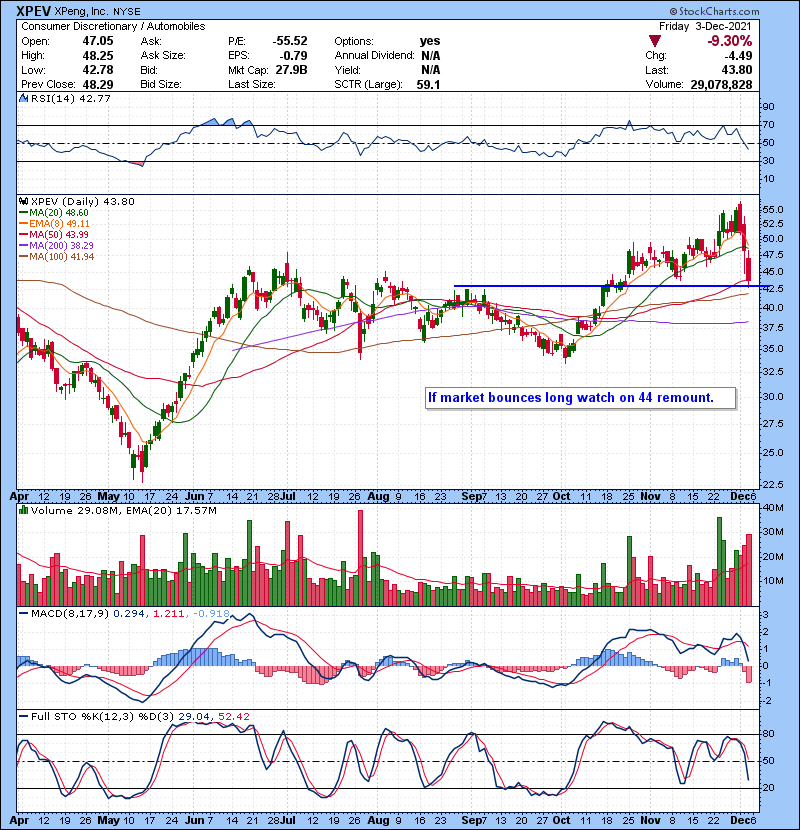Click the SCTR (Large) value 59.1
The height and width of the screenshot is (830, 800).
(x=428, y=84)
